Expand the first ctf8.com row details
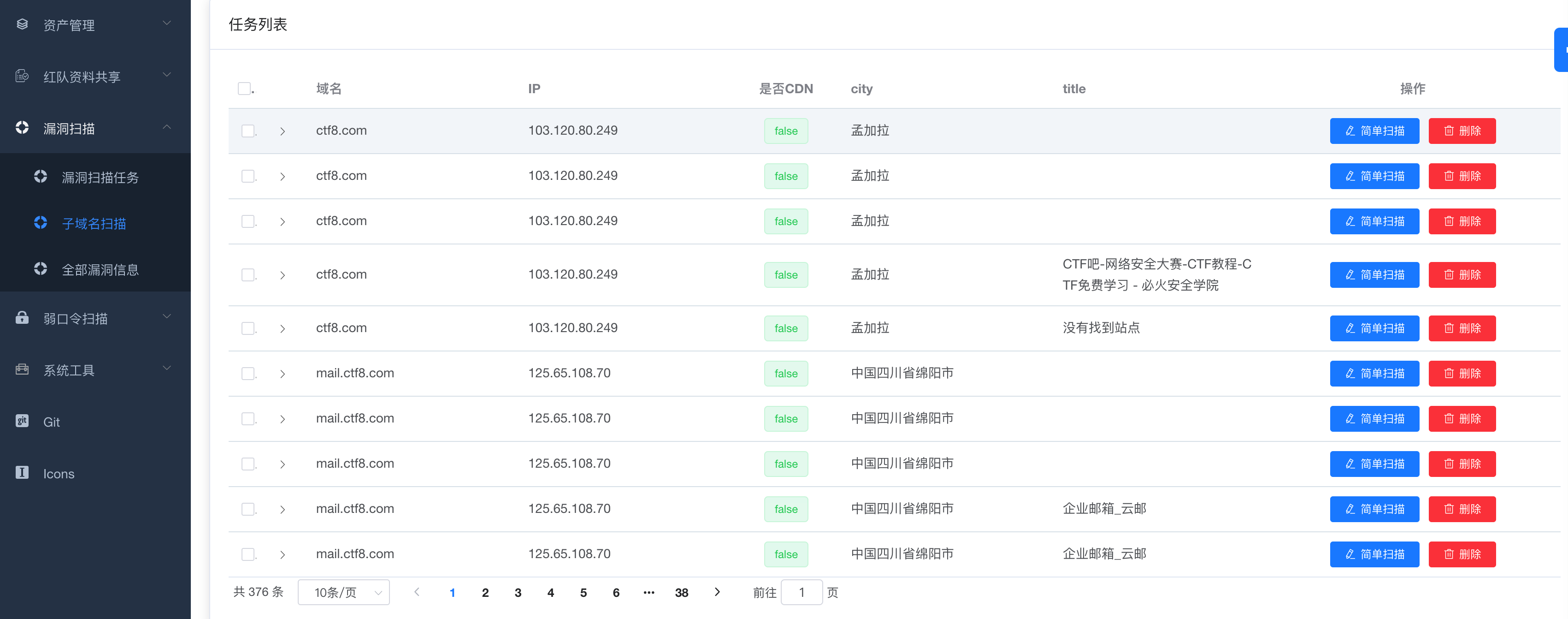Viewport: 1568px width, 619px height. click(x=283, y=131)
